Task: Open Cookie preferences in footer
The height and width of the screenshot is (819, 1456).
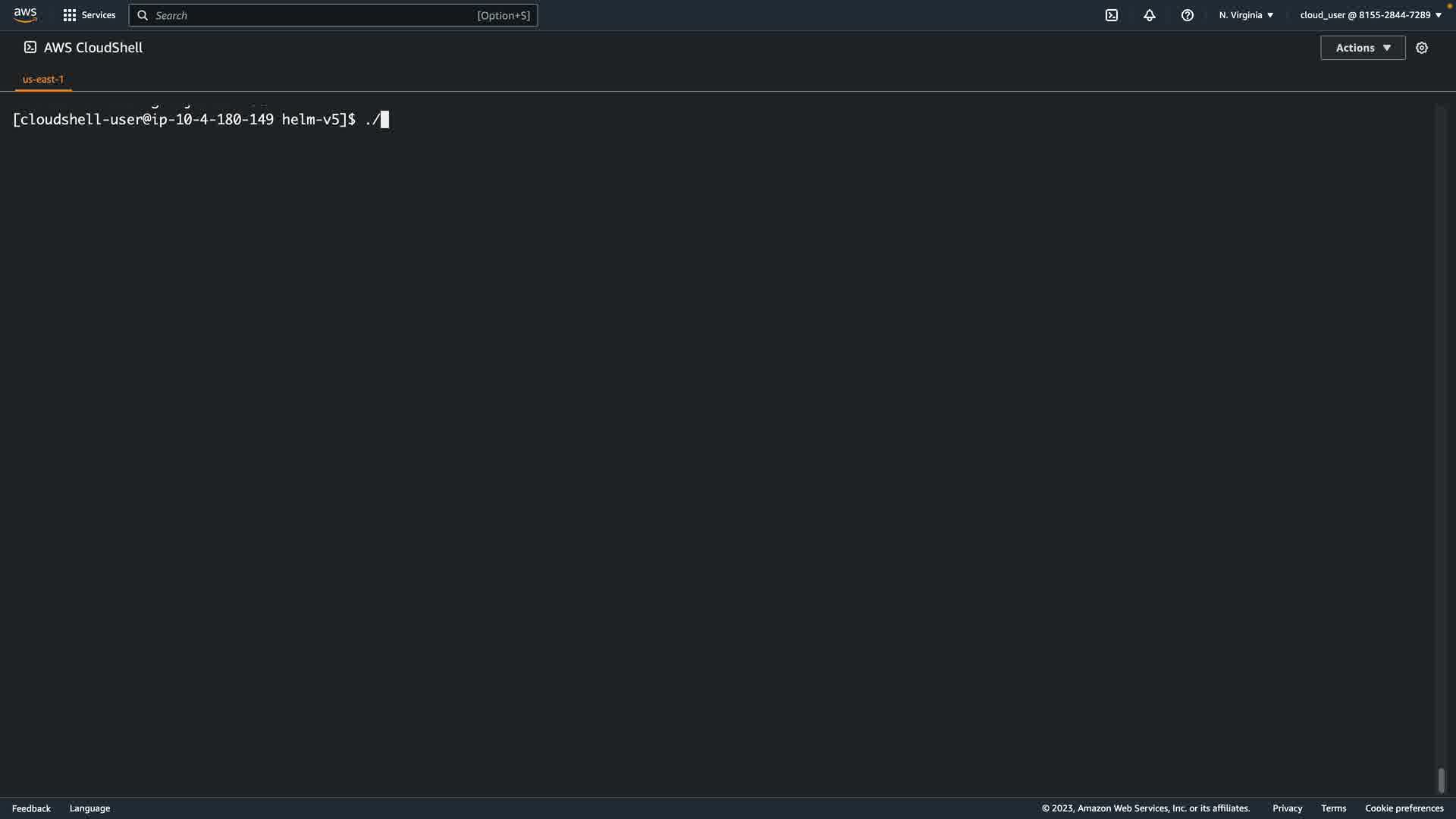Action: pyautogui.click(x=1404, y=808)
